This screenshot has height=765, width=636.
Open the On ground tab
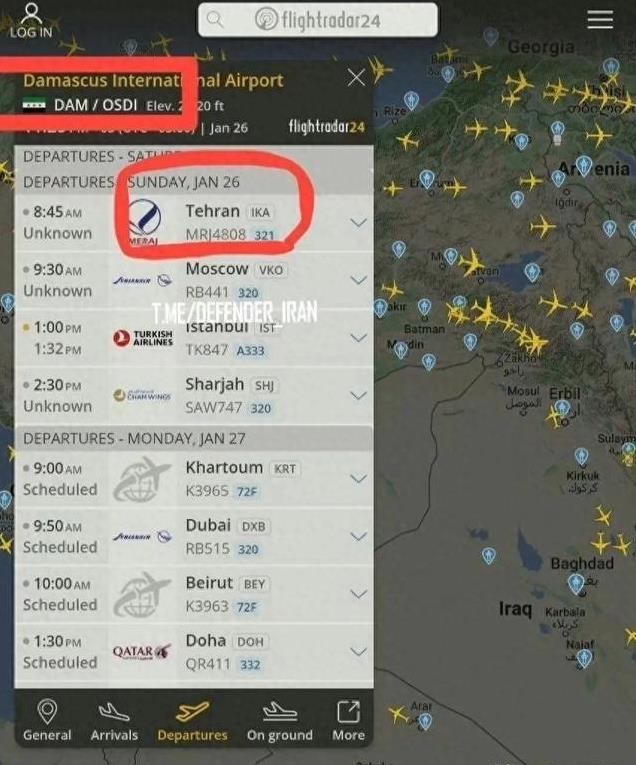[279, 721]
